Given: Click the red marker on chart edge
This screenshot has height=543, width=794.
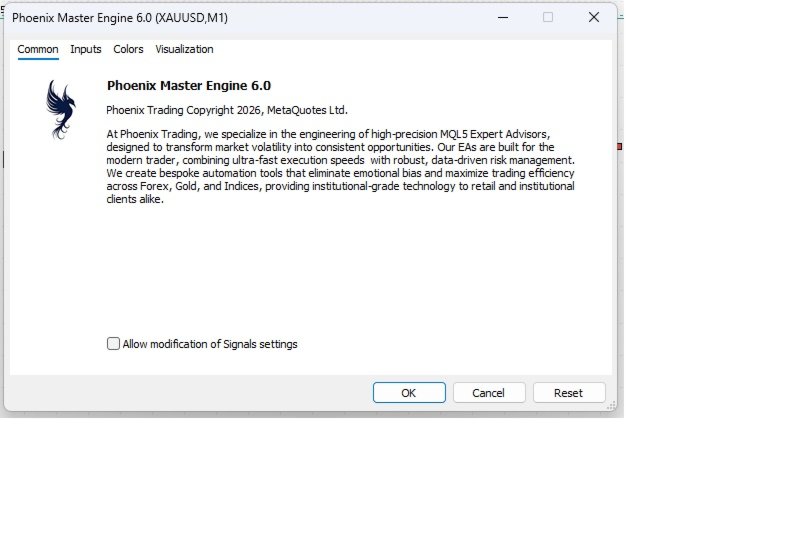Looking at the screenshot, I should pos(619,146).
